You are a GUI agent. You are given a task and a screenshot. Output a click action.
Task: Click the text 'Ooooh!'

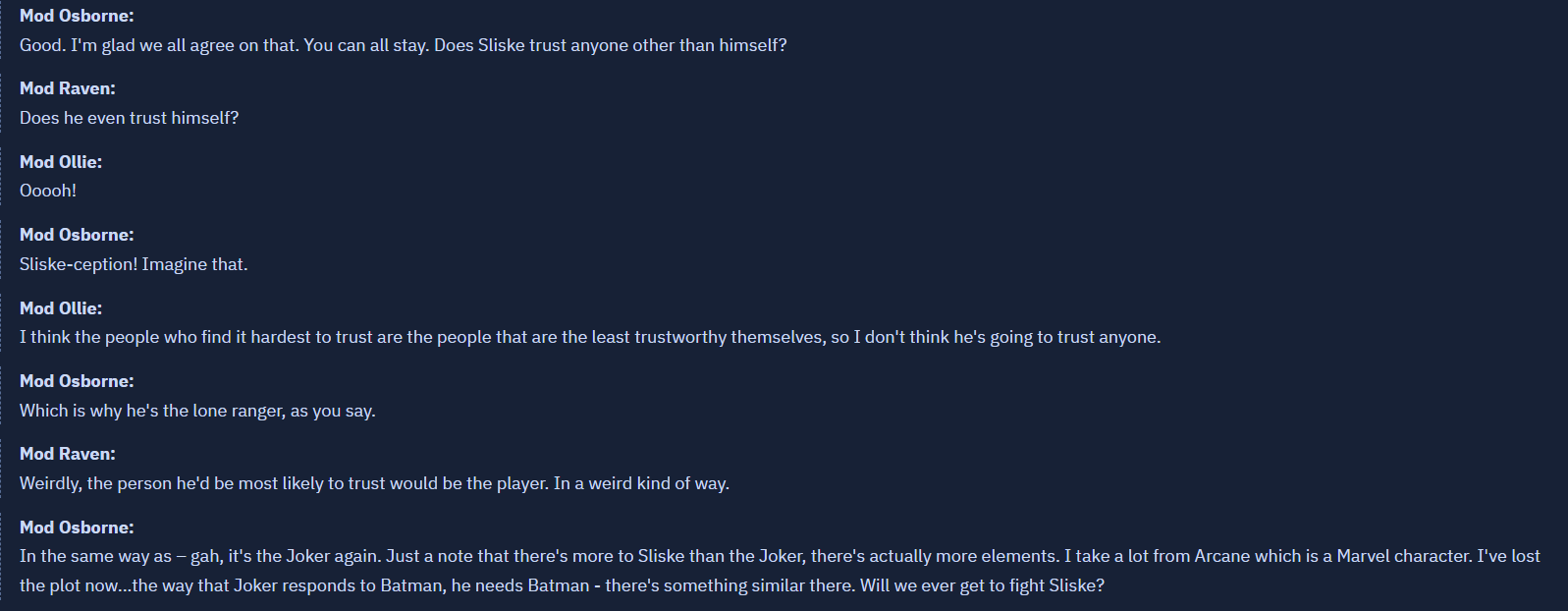coord(48,191)
